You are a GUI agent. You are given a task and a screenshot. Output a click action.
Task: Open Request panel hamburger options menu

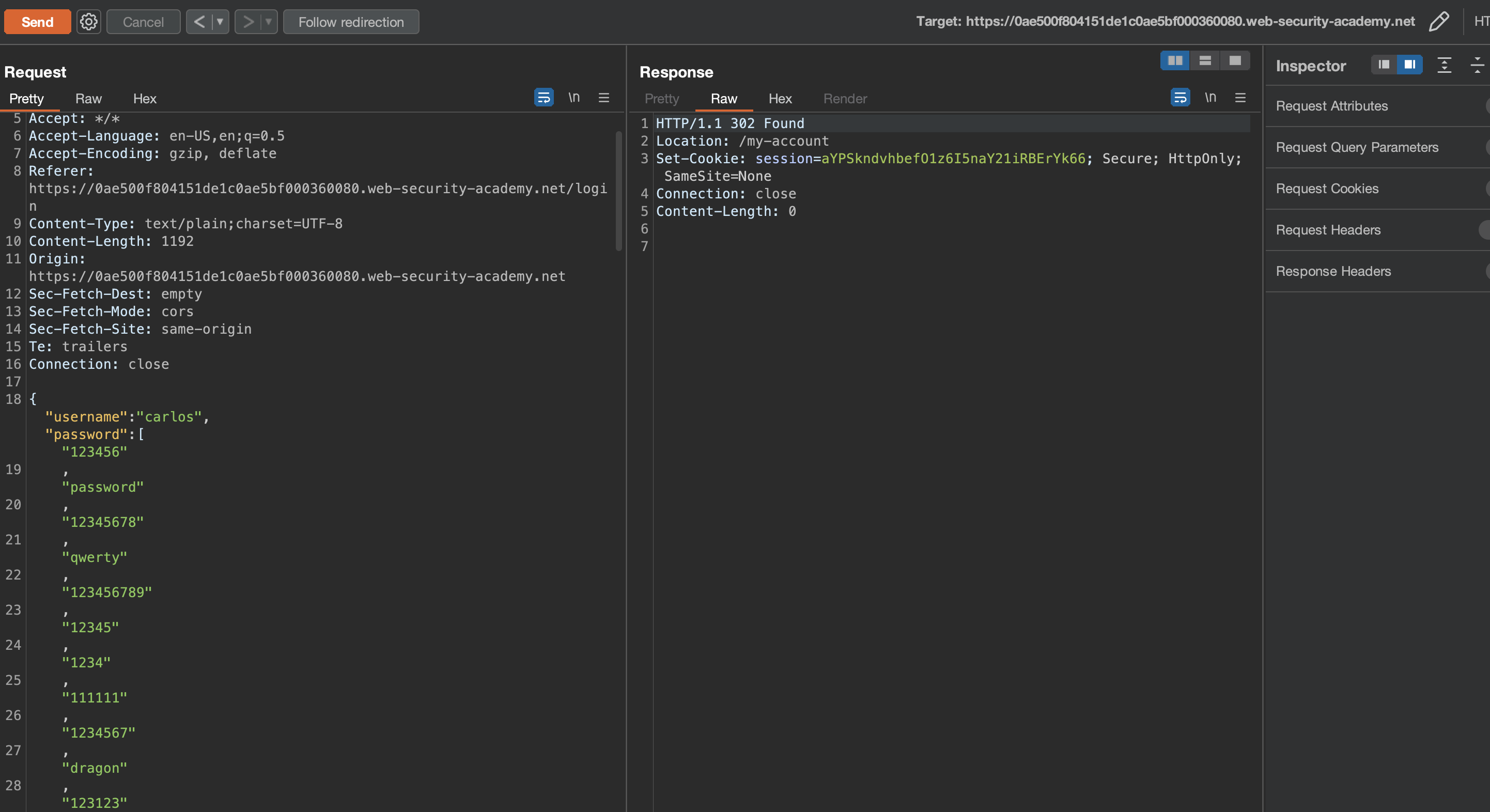(603, 98)
